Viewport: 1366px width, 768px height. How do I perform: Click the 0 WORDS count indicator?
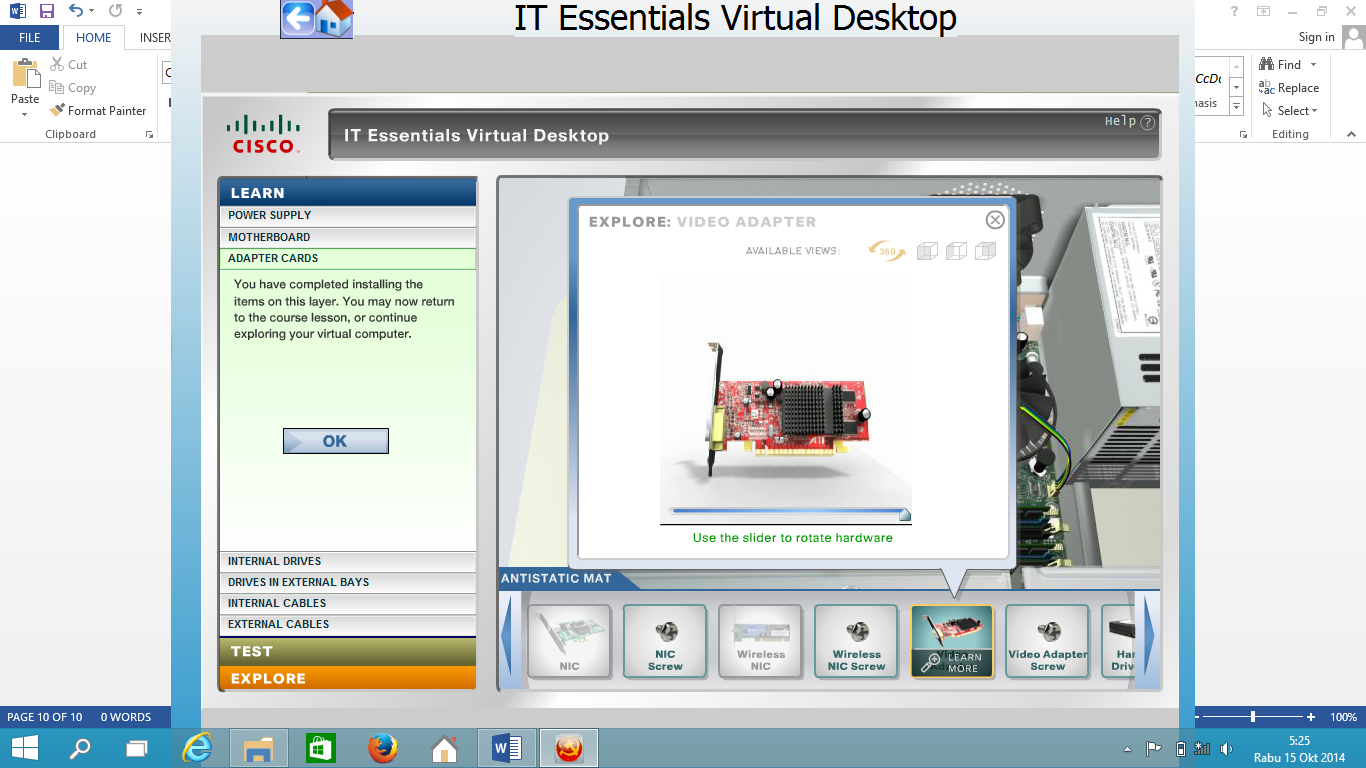click(x=126, y=717)
